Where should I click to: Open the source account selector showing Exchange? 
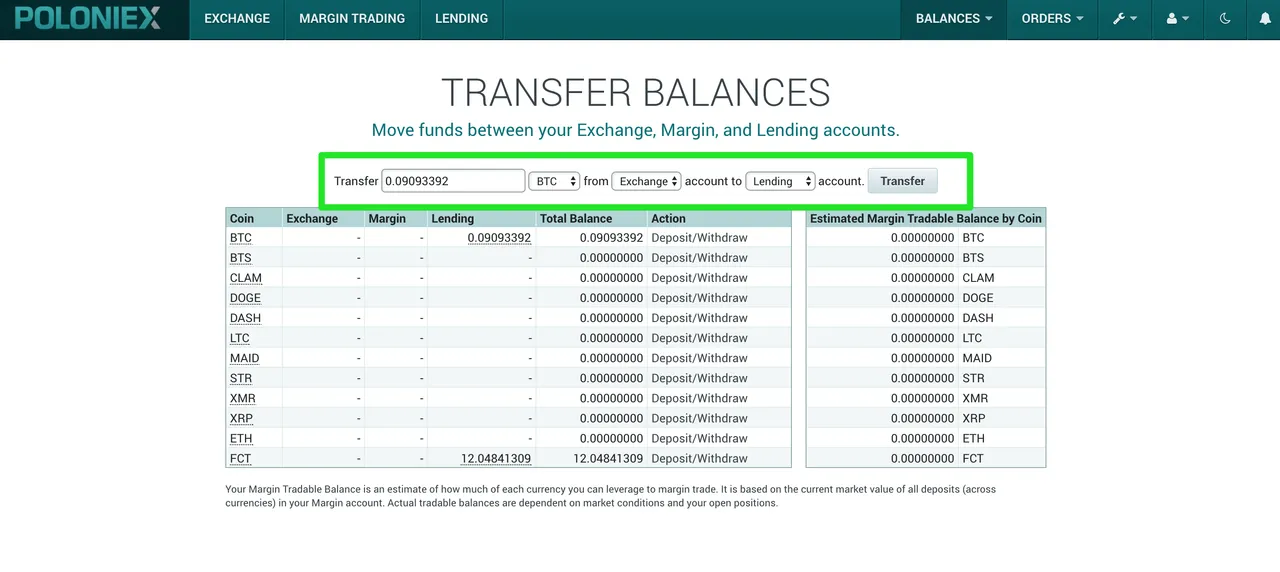[646, 181]
